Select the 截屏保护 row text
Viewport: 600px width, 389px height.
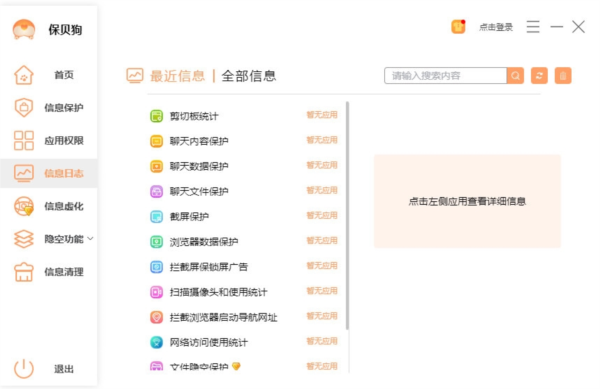pyautogui.click(x=189, y=217)
